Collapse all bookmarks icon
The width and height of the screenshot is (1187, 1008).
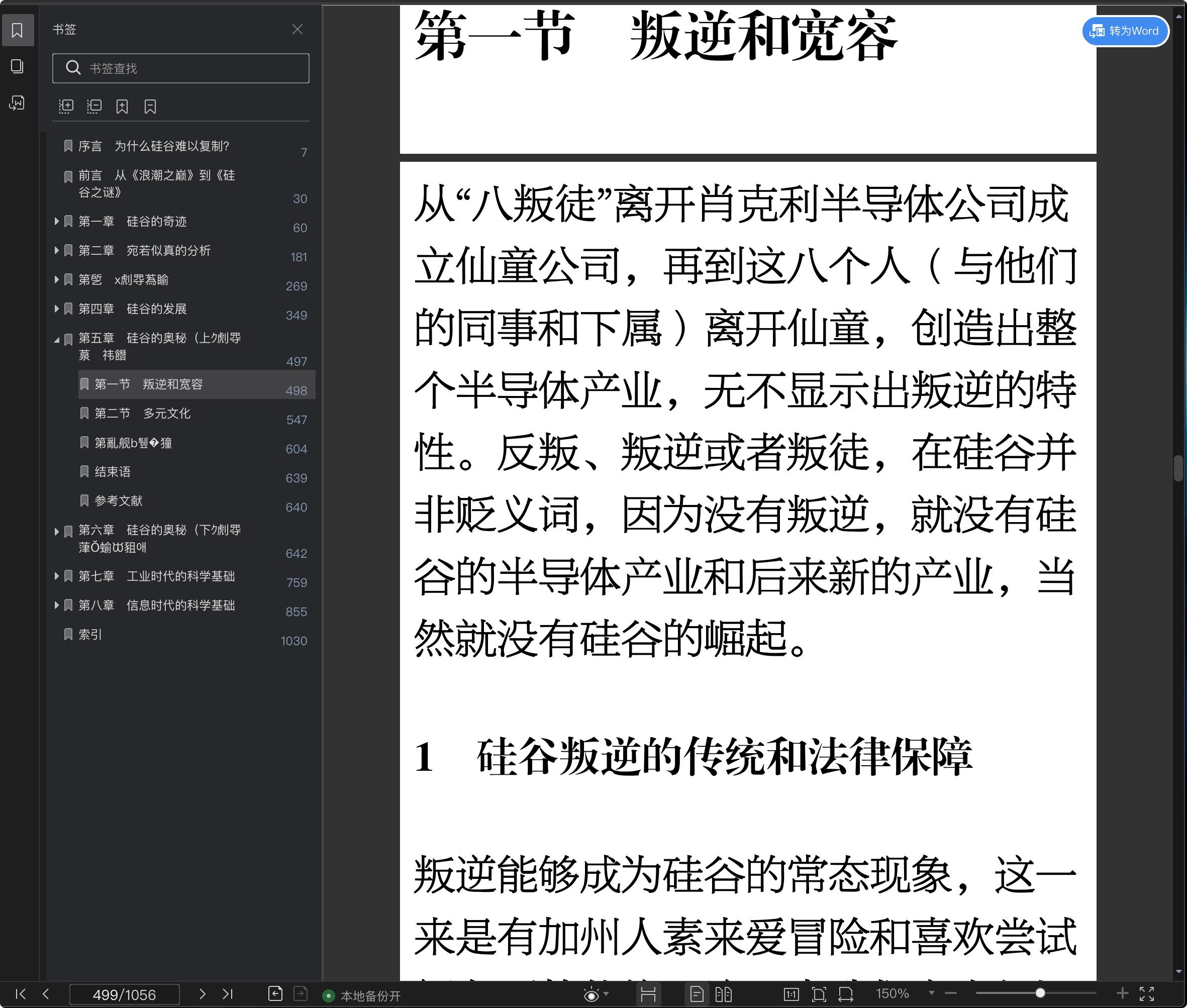coord(94,107)
